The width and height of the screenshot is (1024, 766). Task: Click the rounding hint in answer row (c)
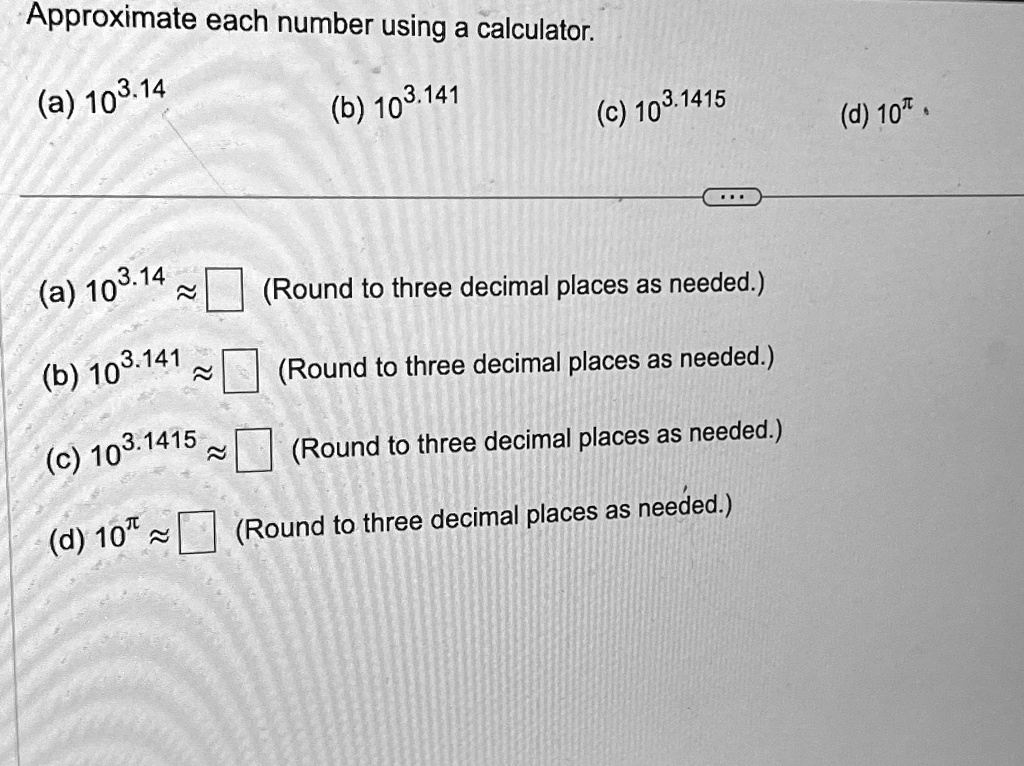[537, 441]
